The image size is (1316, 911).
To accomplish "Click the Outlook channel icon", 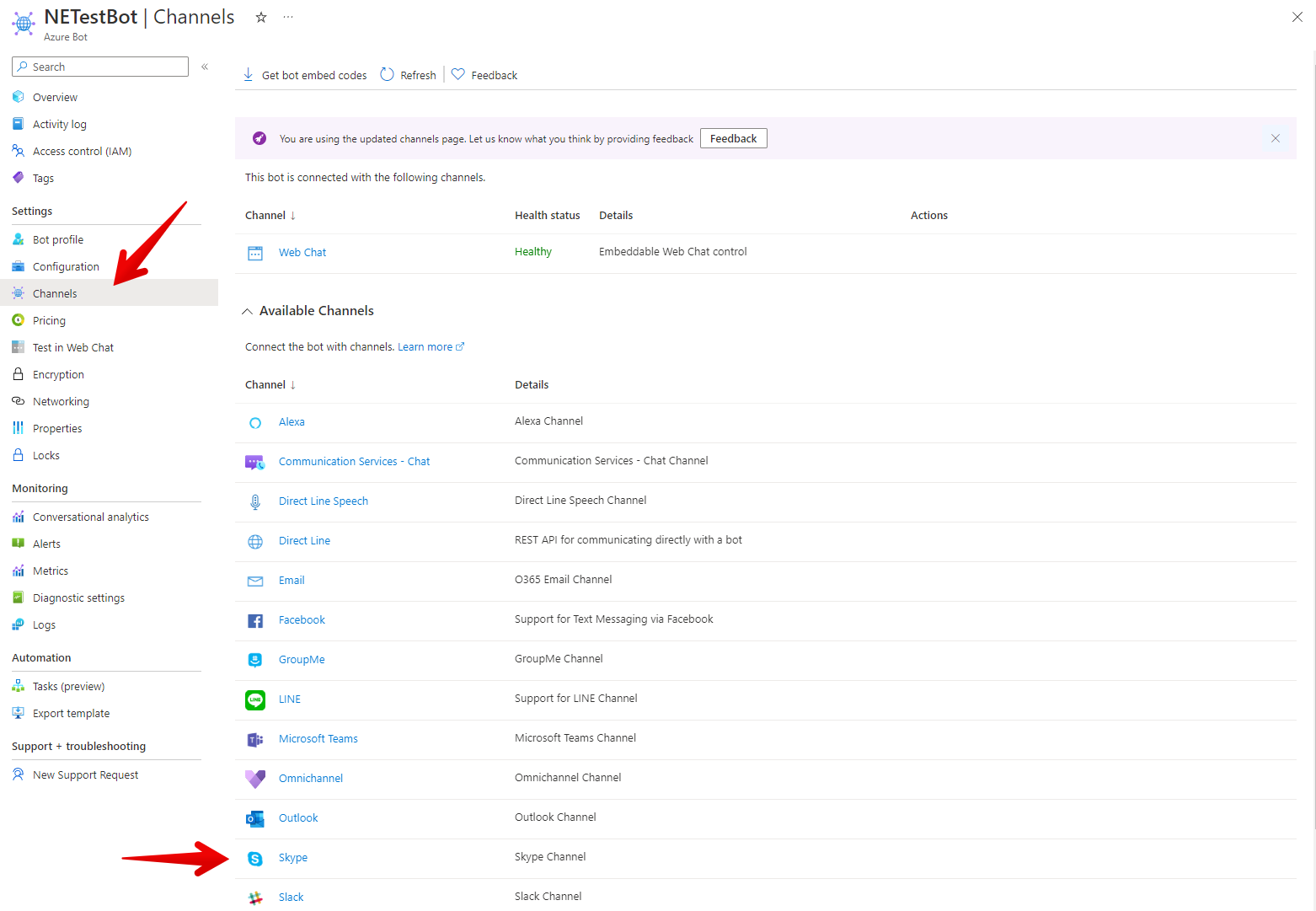I will 255,818.
